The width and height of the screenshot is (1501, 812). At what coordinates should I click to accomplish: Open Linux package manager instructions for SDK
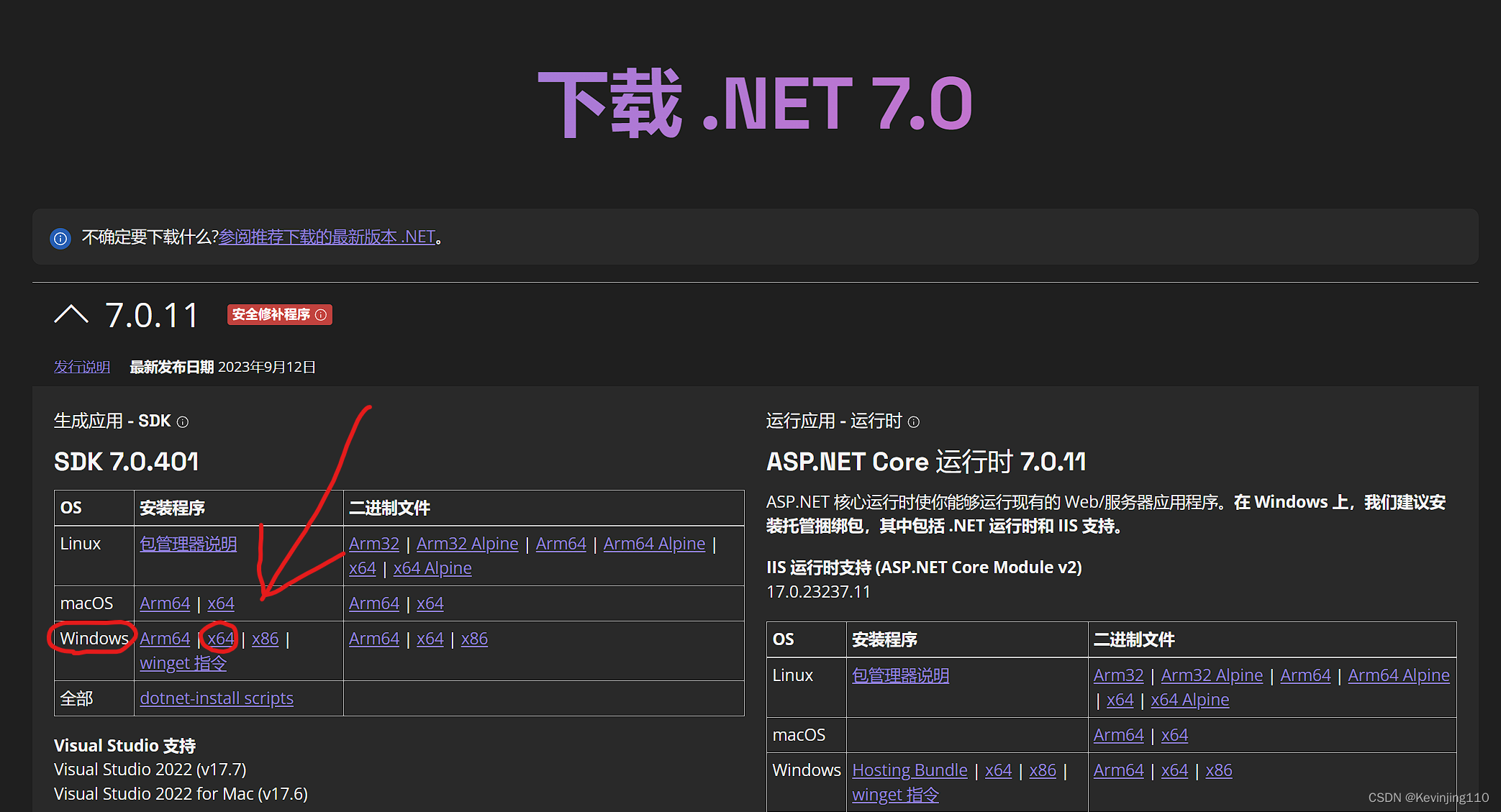[x=189, y=544]
